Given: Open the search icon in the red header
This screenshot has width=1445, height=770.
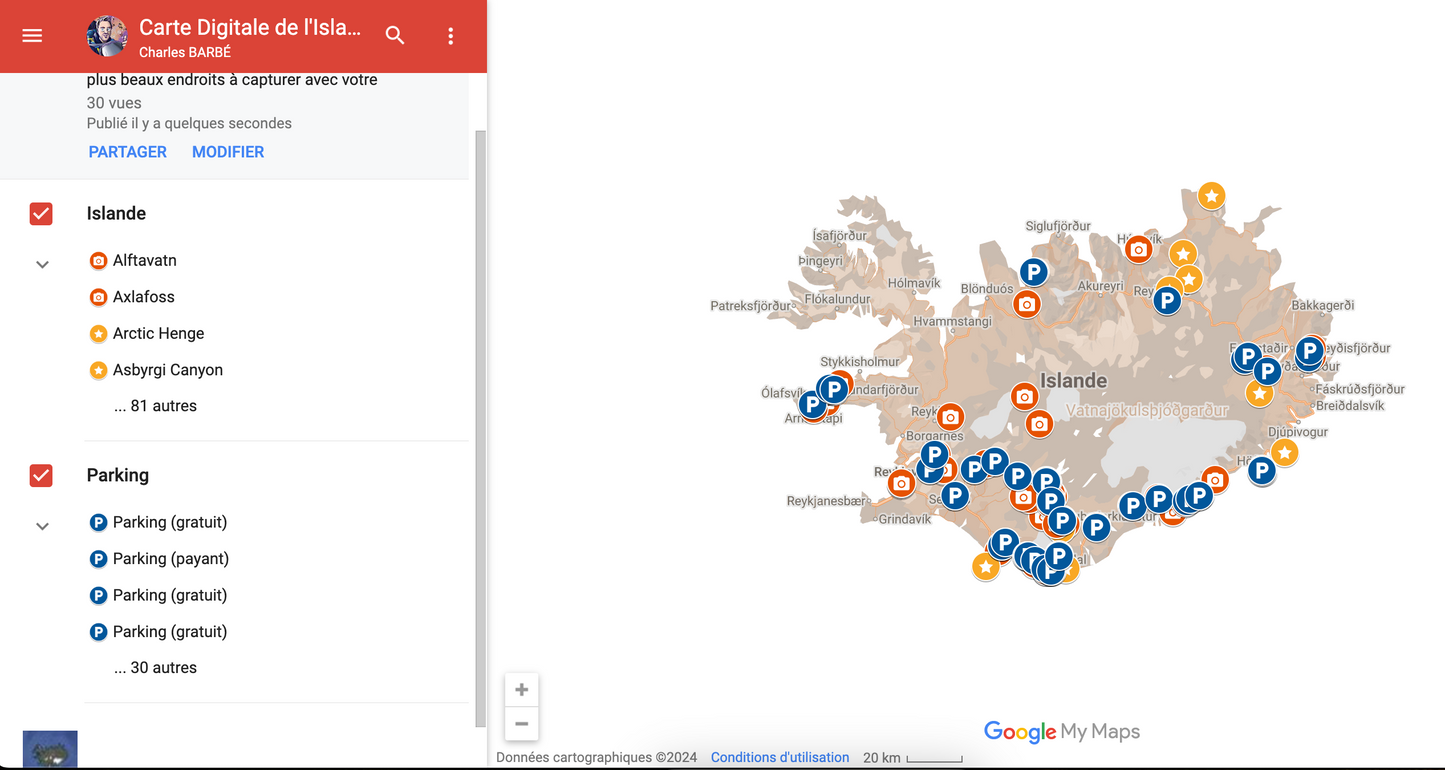Looking at the screenshot, I should (395, 35).
